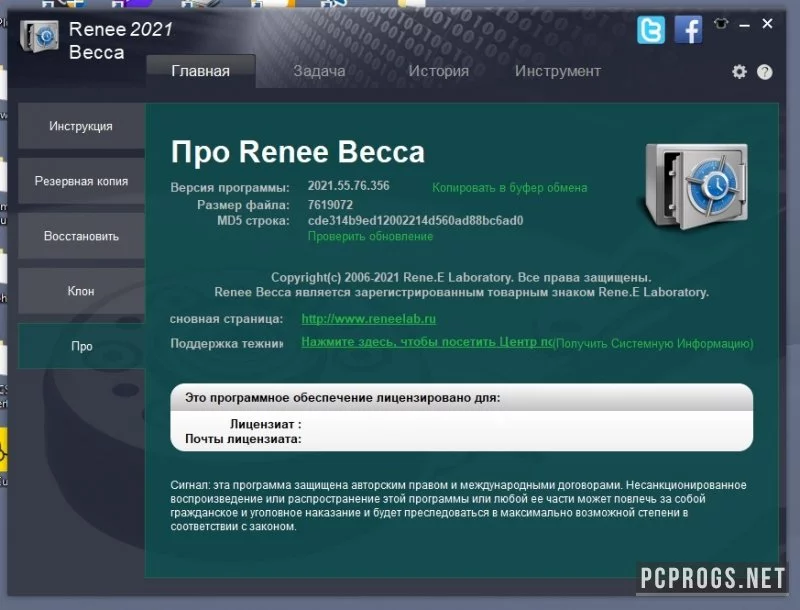Click the Версия программы label
Viewport: 800px width, 610px height.
point(230,188)
